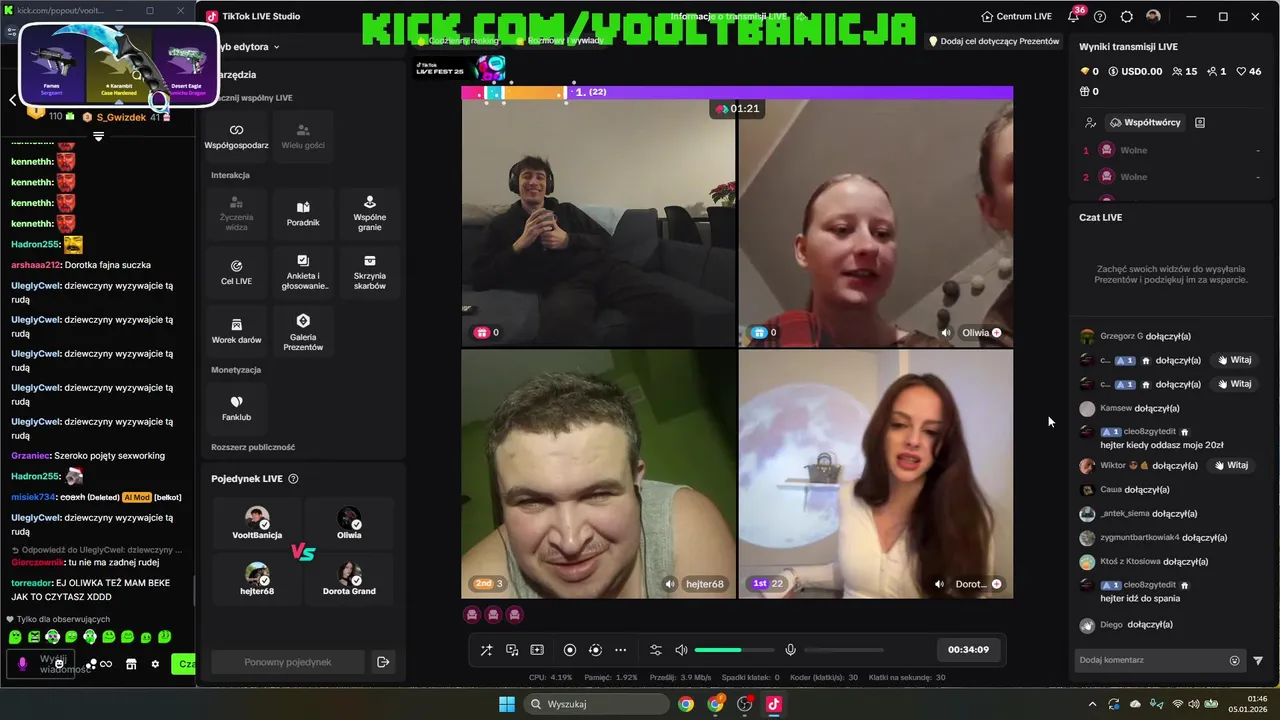Click the notifications bell with 36 badge
The height and width of the screenshot is (720, 1280).
[1075, 16]
